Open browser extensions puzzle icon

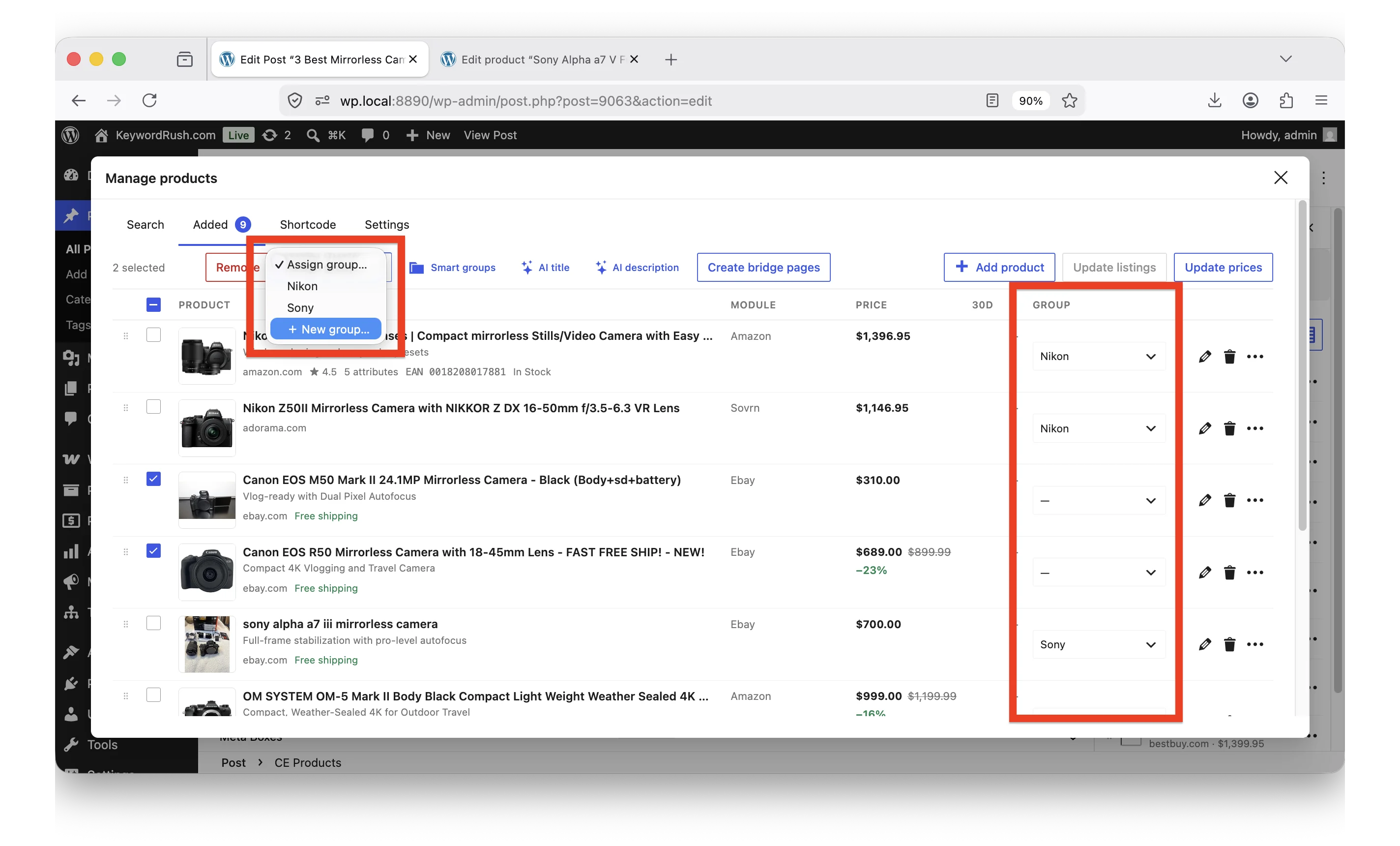[x=1286, y=101]
